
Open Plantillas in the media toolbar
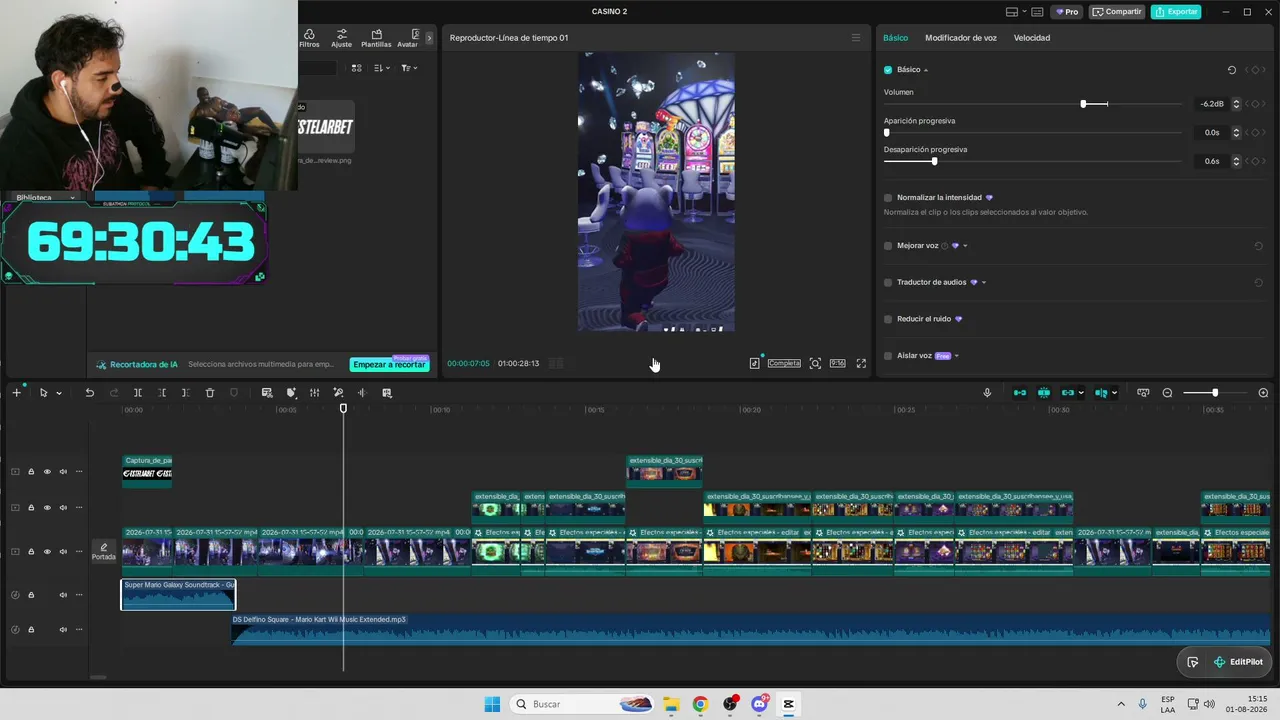(376, 38)
